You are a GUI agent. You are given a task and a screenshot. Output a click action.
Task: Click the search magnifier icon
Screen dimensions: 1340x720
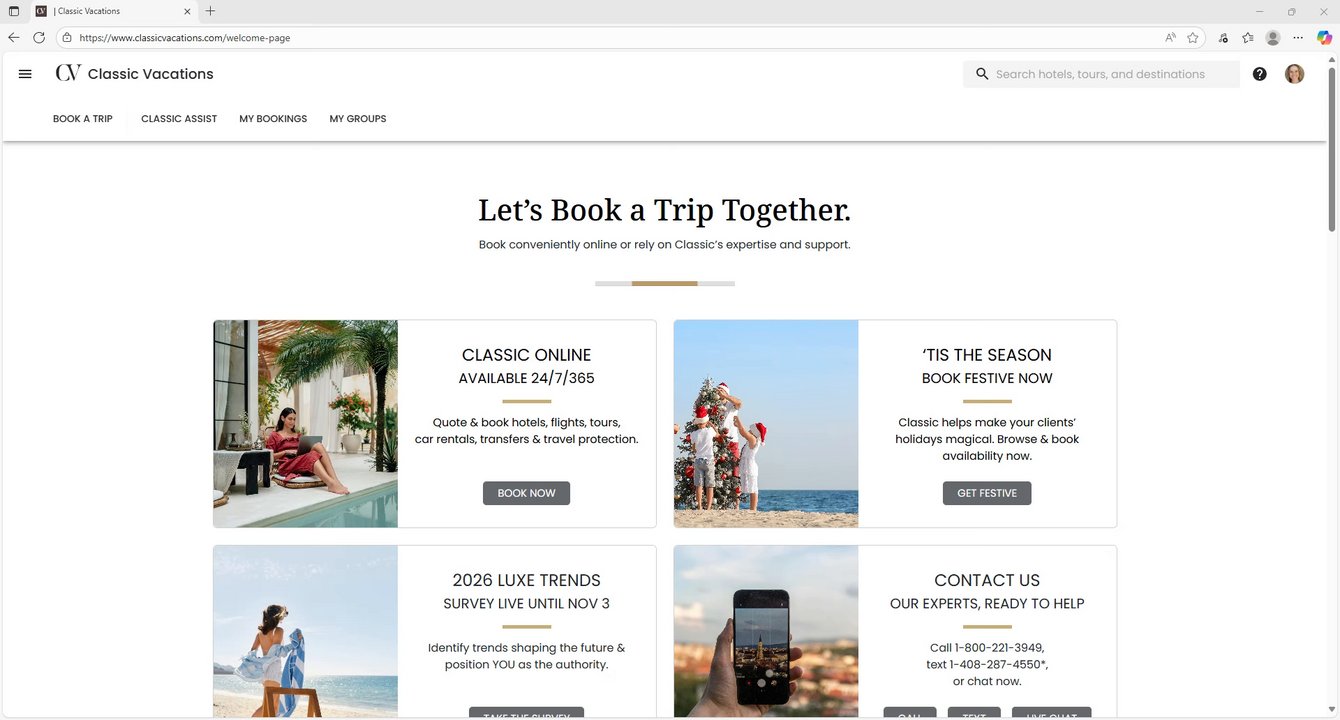pyautogui.click(x=982, y=74)
